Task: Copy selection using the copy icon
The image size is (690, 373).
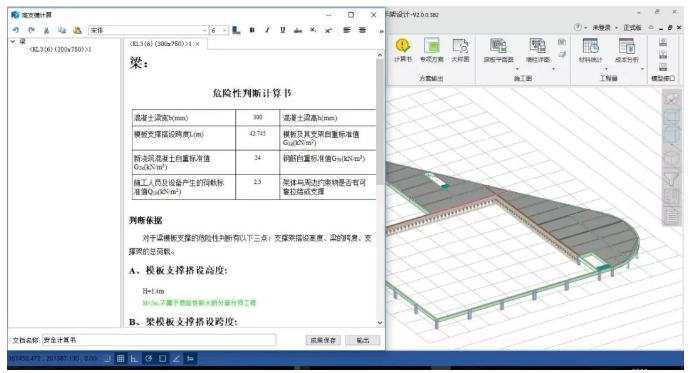Action: click(x=62, y=30)
